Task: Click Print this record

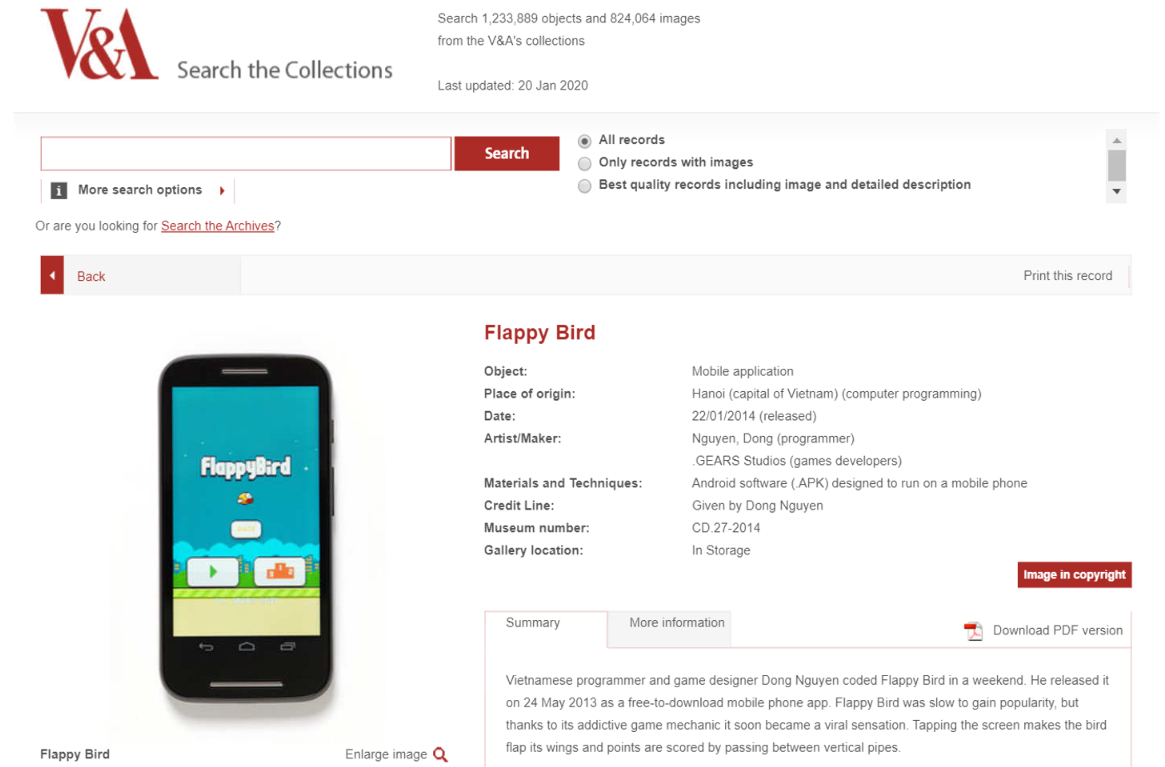Action: pyautogui.click(x=1067, y=276)
